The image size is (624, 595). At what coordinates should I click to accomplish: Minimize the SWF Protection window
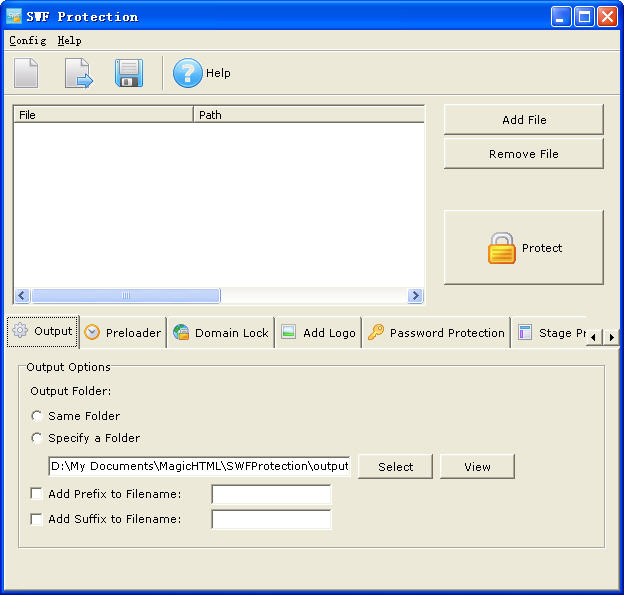click(561, 17)
